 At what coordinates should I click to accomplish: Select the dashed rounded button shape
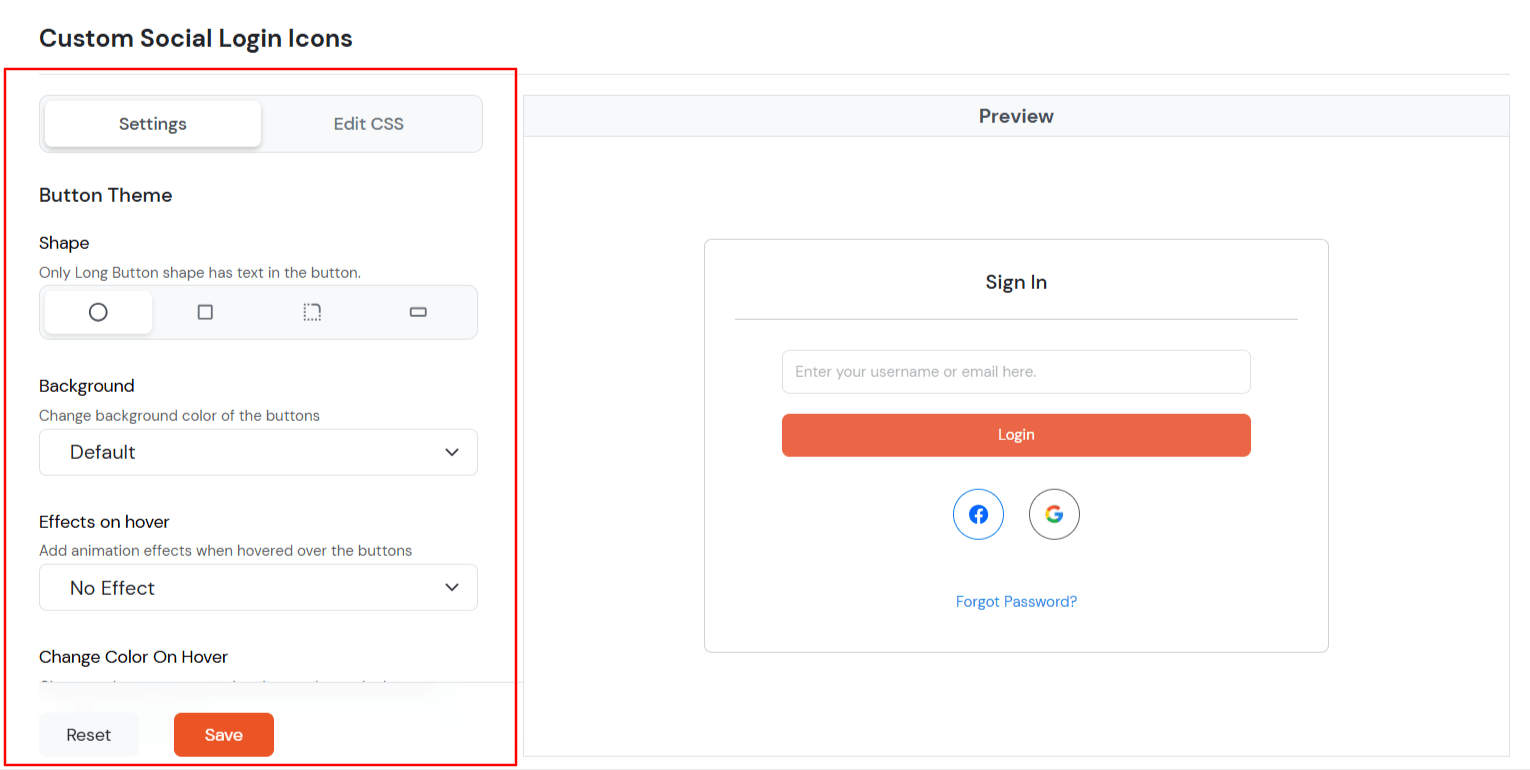coord(312,312)
